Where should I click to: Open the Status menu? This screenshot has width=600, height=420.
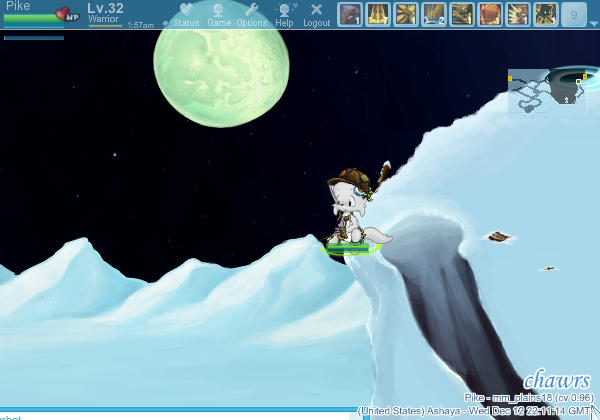(186, 14)
